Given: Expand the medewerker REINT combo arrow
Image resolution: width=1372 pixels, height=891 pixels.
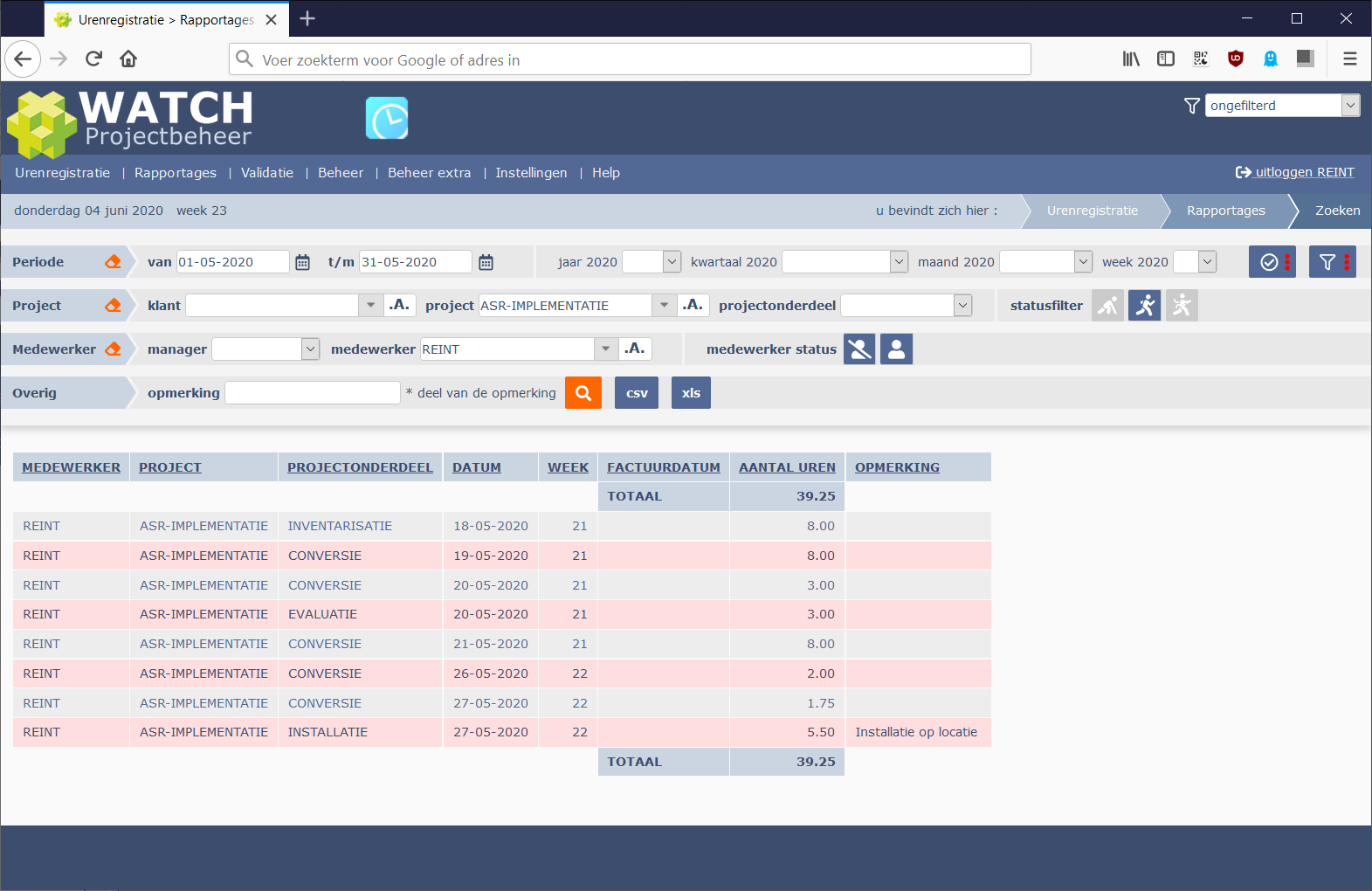Looking at the screenshot, I should 606,349.
